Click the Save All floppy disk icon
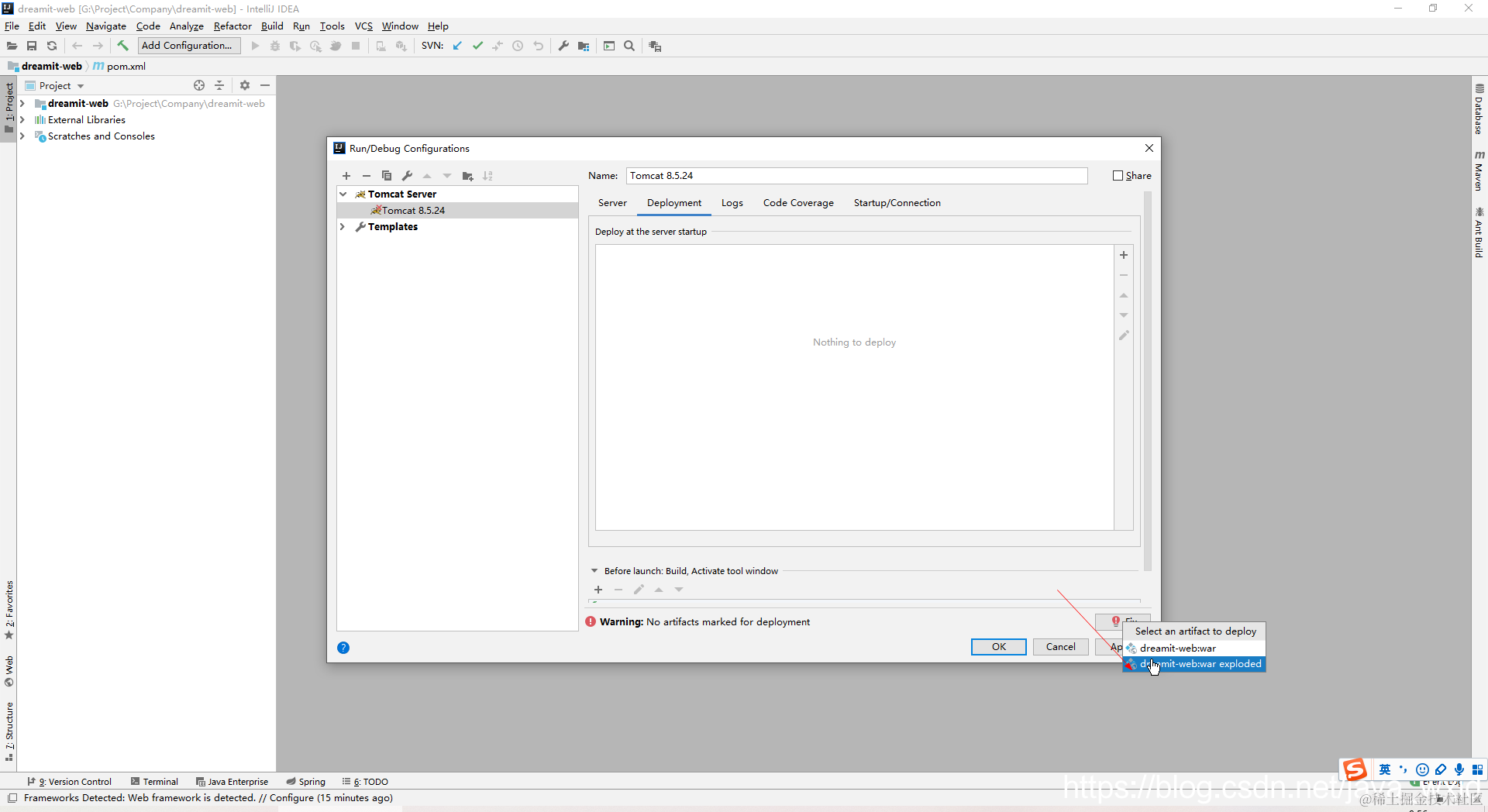 click(32, 46)
